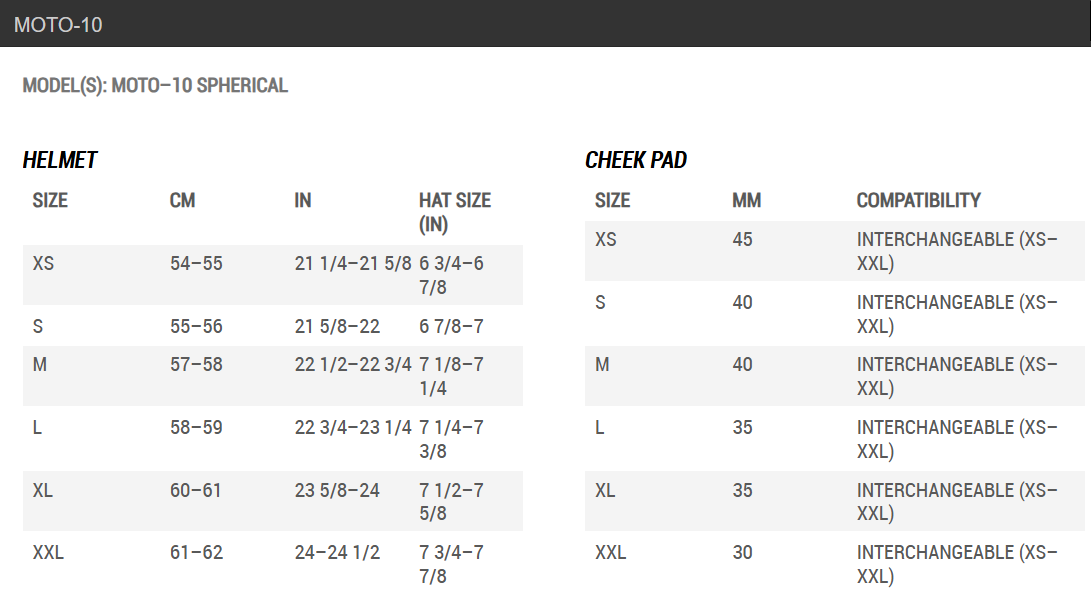Click the XXL cheek pad 30 mm value
This screenshot has width=1091, height=601.
pyautogui.click(x=742, y=553)
